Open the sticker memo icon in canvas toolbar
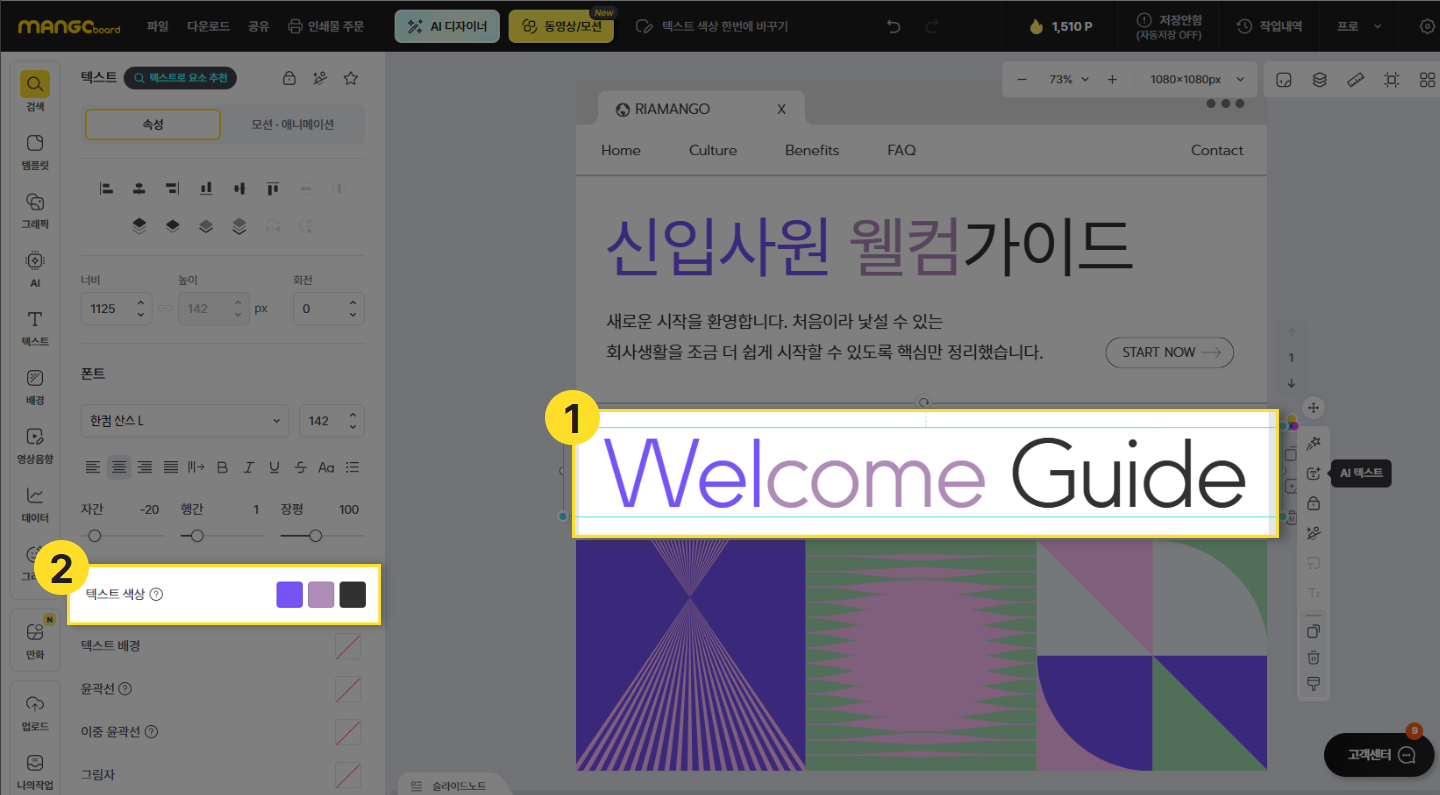Viewport: 1440px width, 795px height. pos(1285,79)
